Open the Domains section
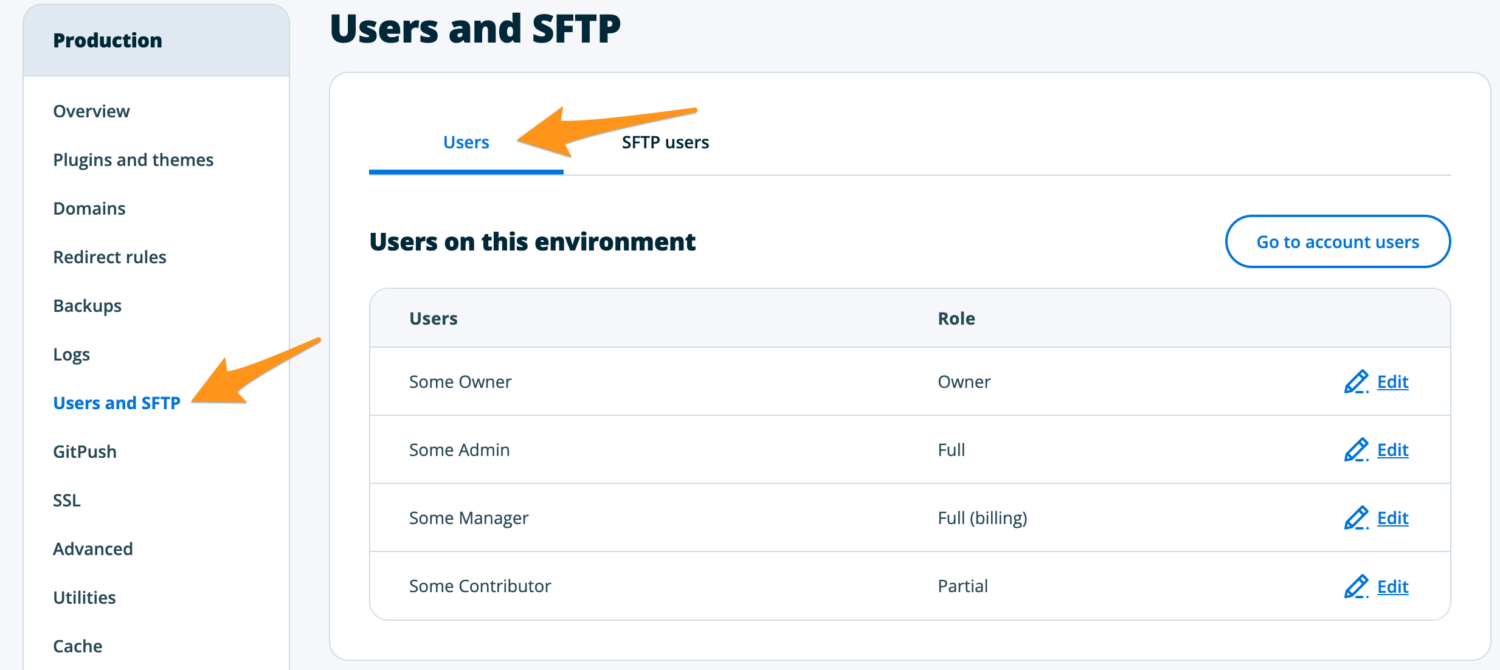 pyautogui.click(x=89, y=208)
